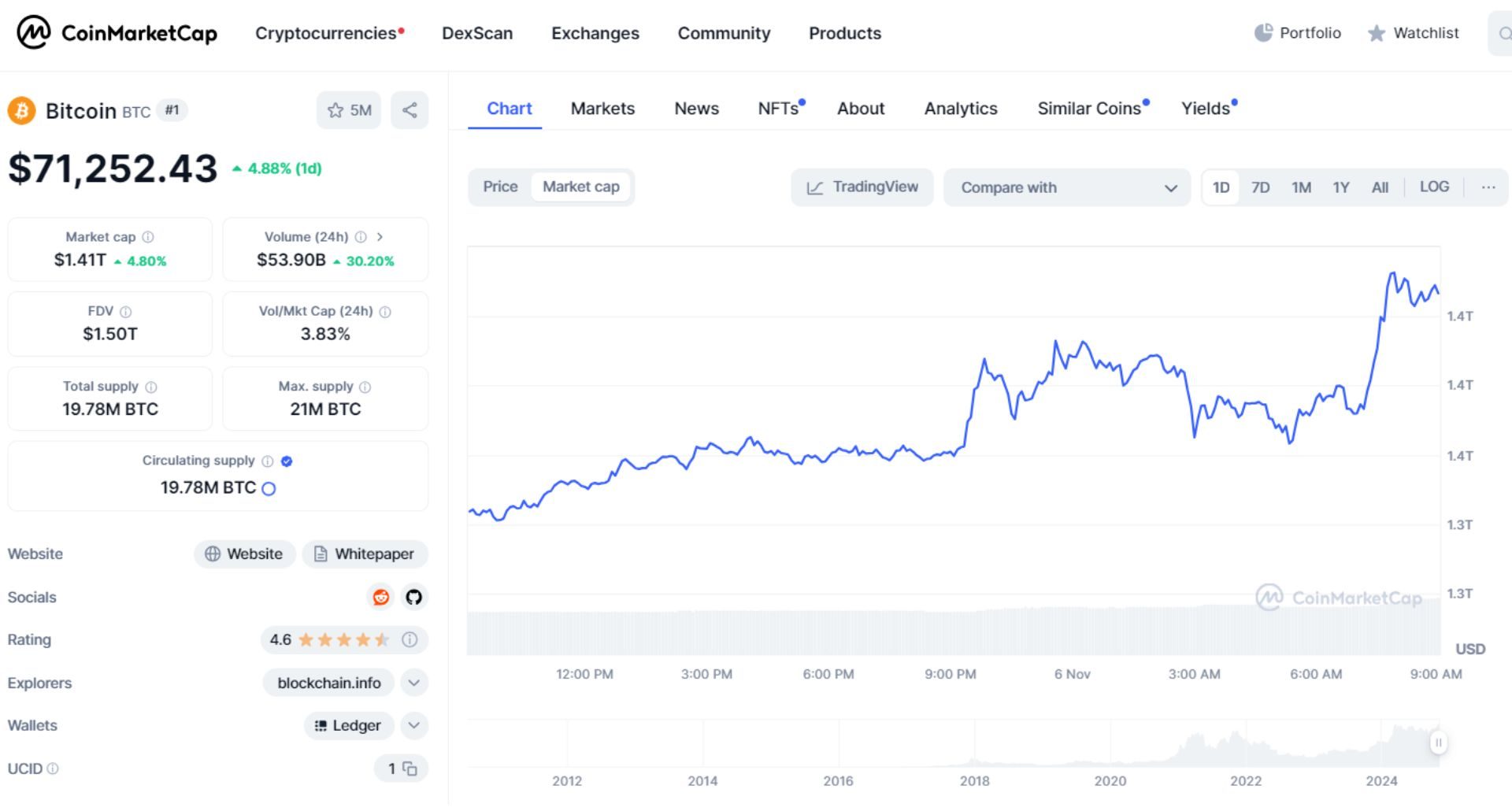Click the circulating supply progress circle

click(269, 488)
